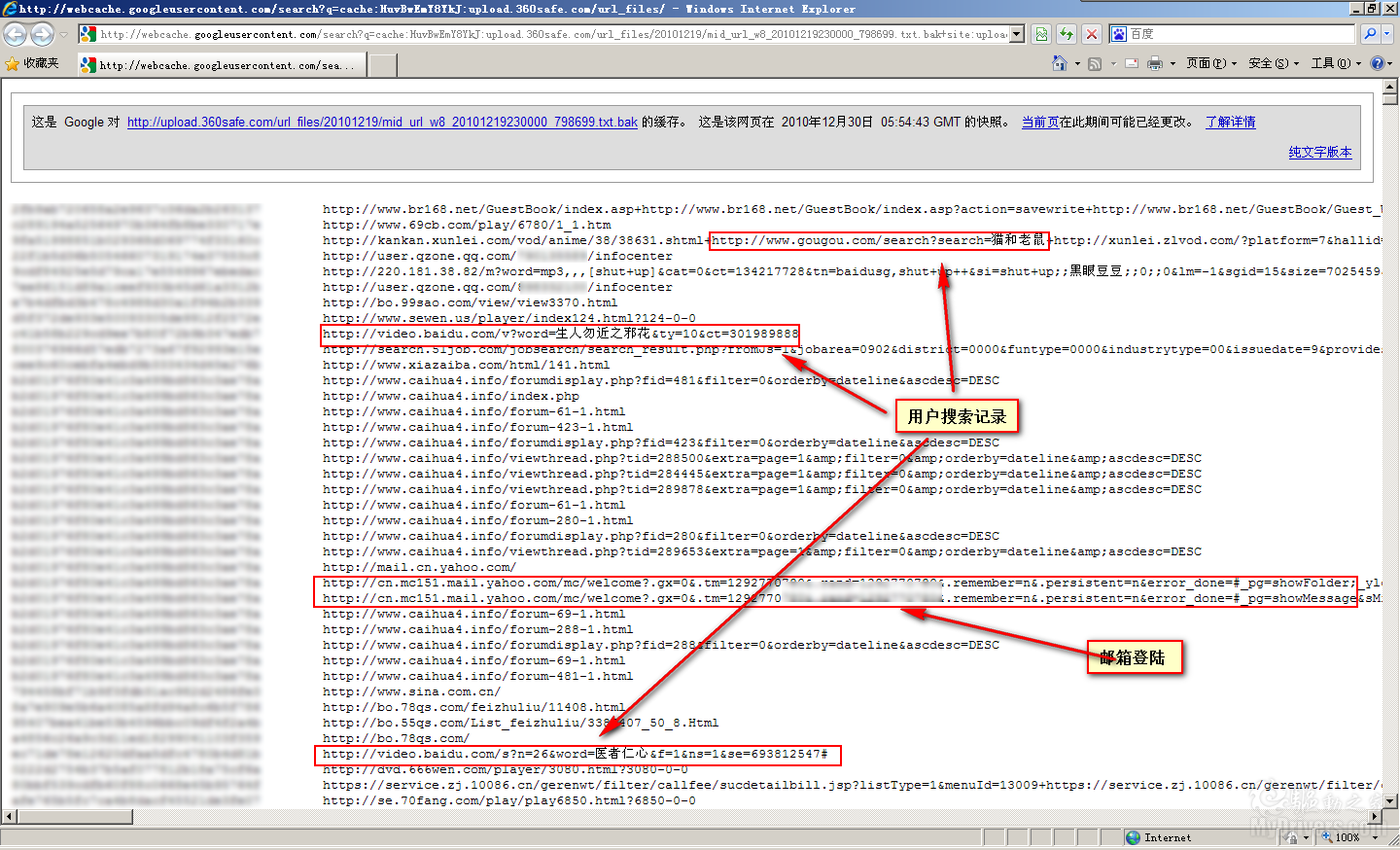The height and width of the screenshot is (850, 1400).
Task: Refresh the page with the green arrows
Action: pos(1067,34)
